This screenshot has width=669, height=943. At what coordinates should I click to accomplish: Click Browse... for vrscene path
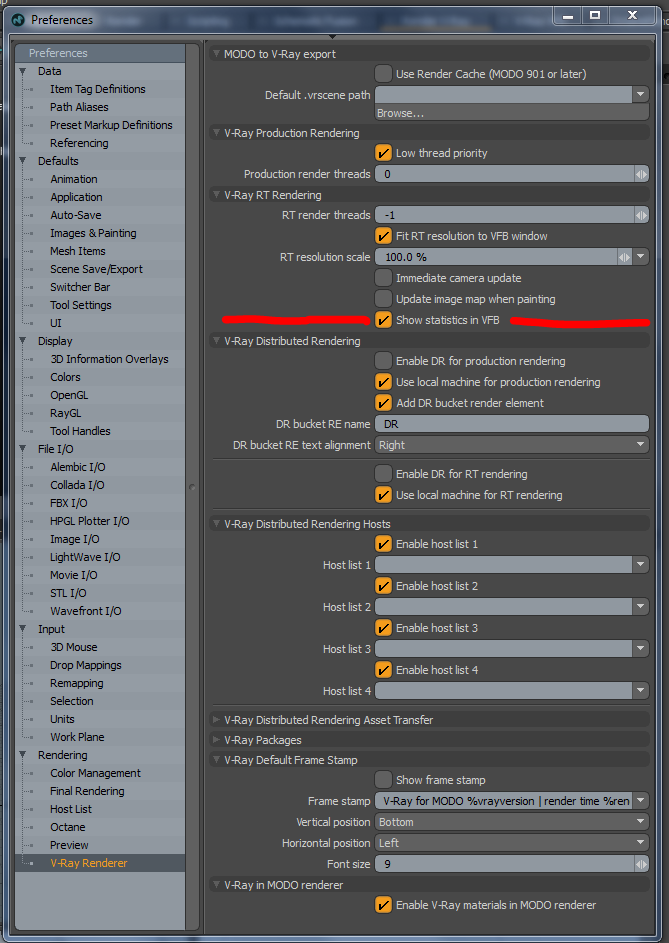click(x=512, y=113)
